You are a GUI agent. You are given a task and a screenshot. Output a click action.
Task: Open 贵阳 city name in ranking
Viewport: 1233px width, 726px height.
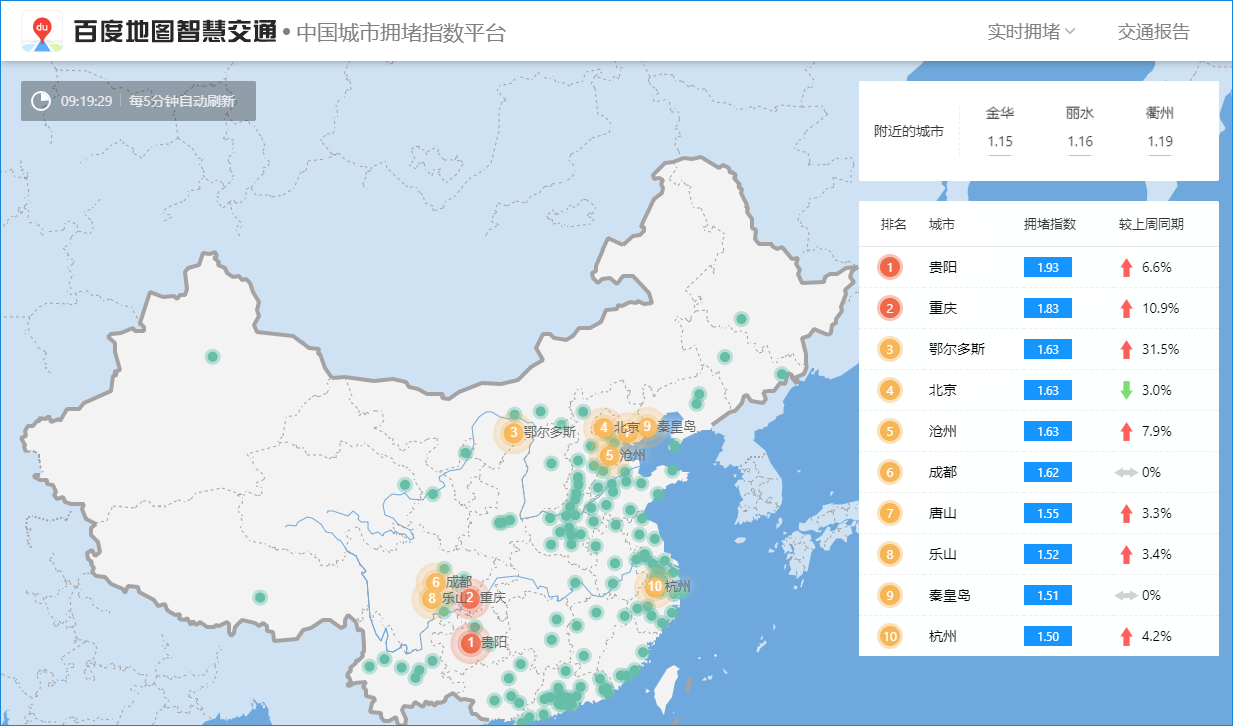point(943,267)
